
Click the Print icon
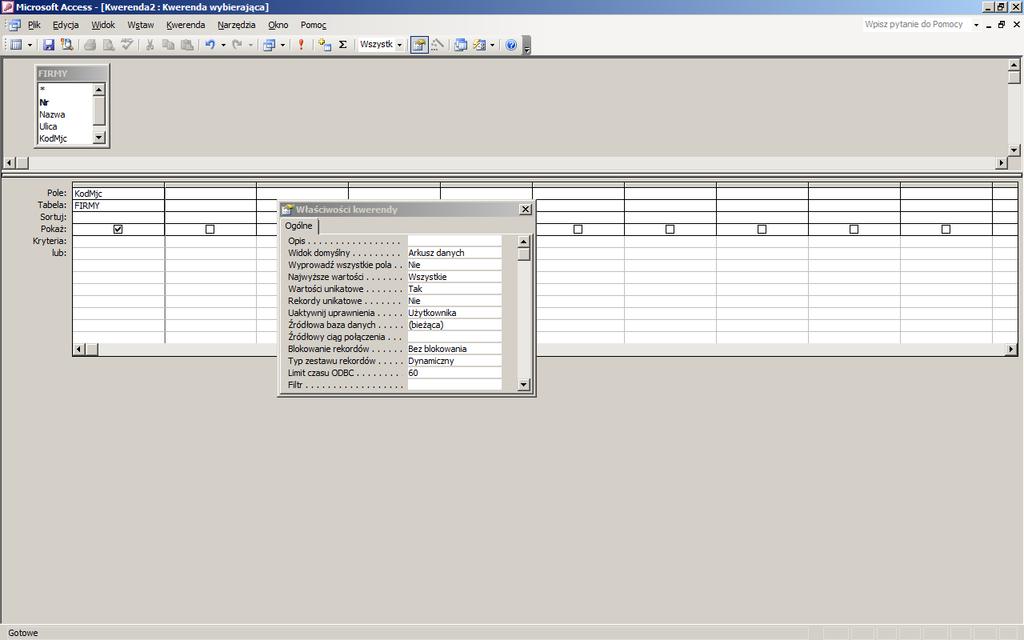(x=90, y=44)
